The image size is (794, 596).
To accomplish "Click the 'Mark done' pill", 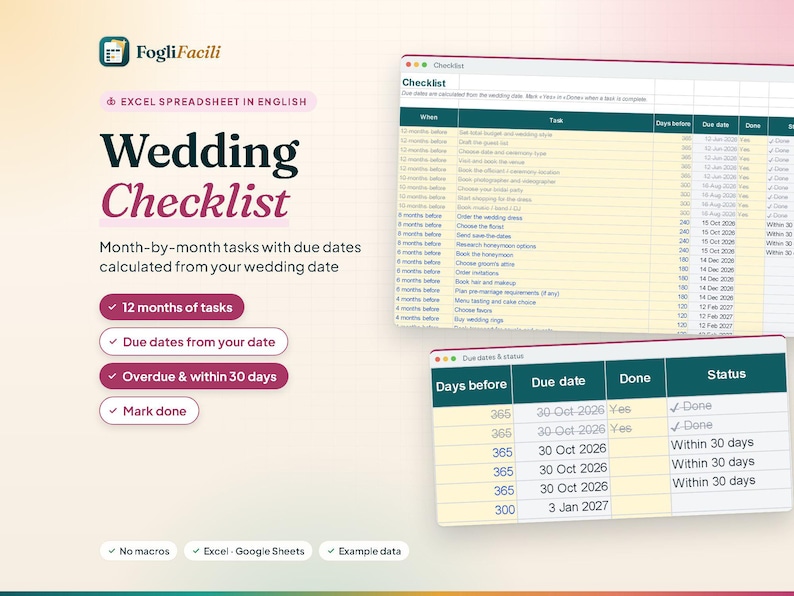I will [x=149, y=411].
